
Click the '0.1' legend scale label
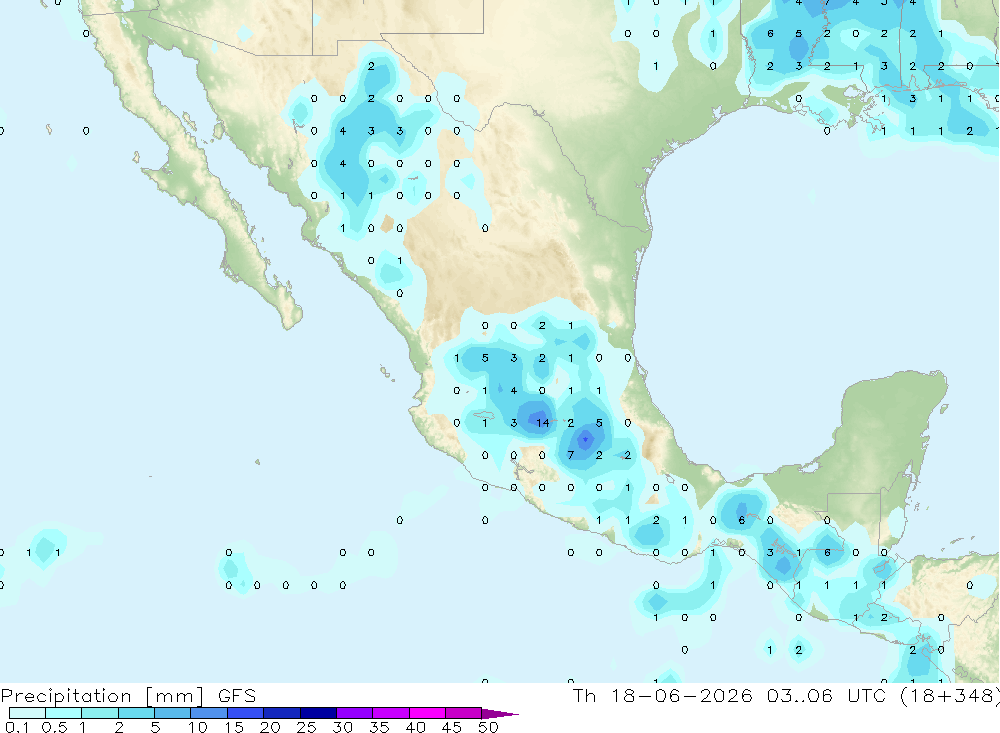pyautogui.click(x=17, y=727)
